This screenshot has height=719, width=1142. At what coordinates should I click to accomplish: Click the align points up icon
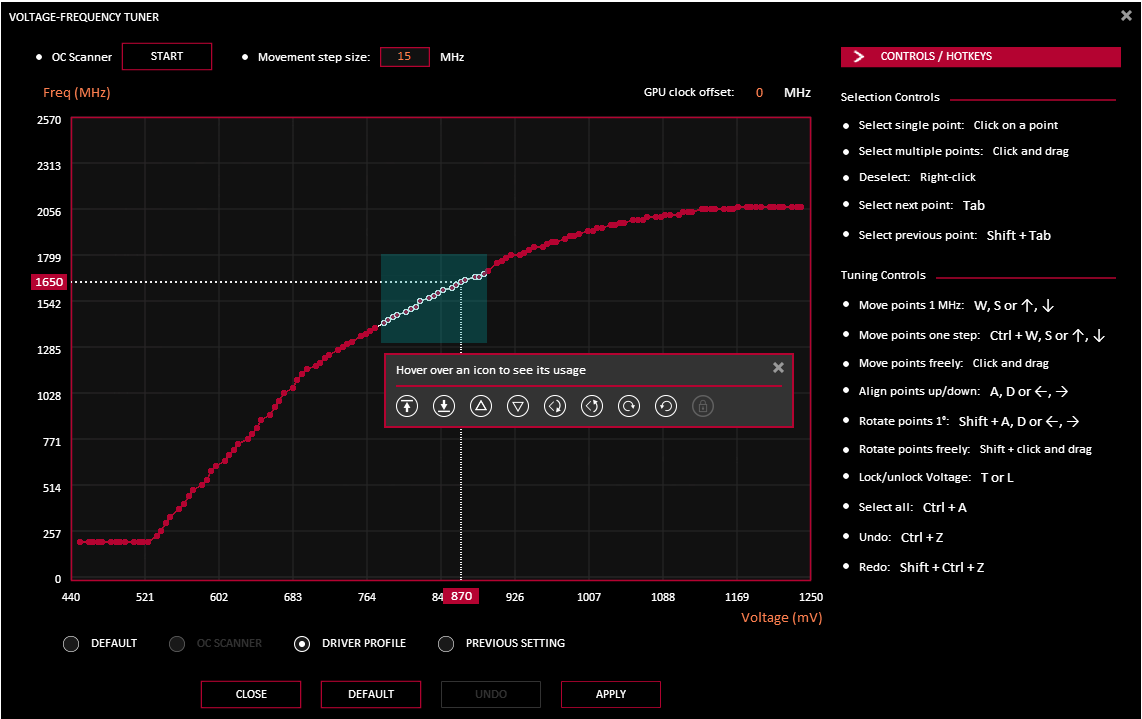tap(407, 406)
